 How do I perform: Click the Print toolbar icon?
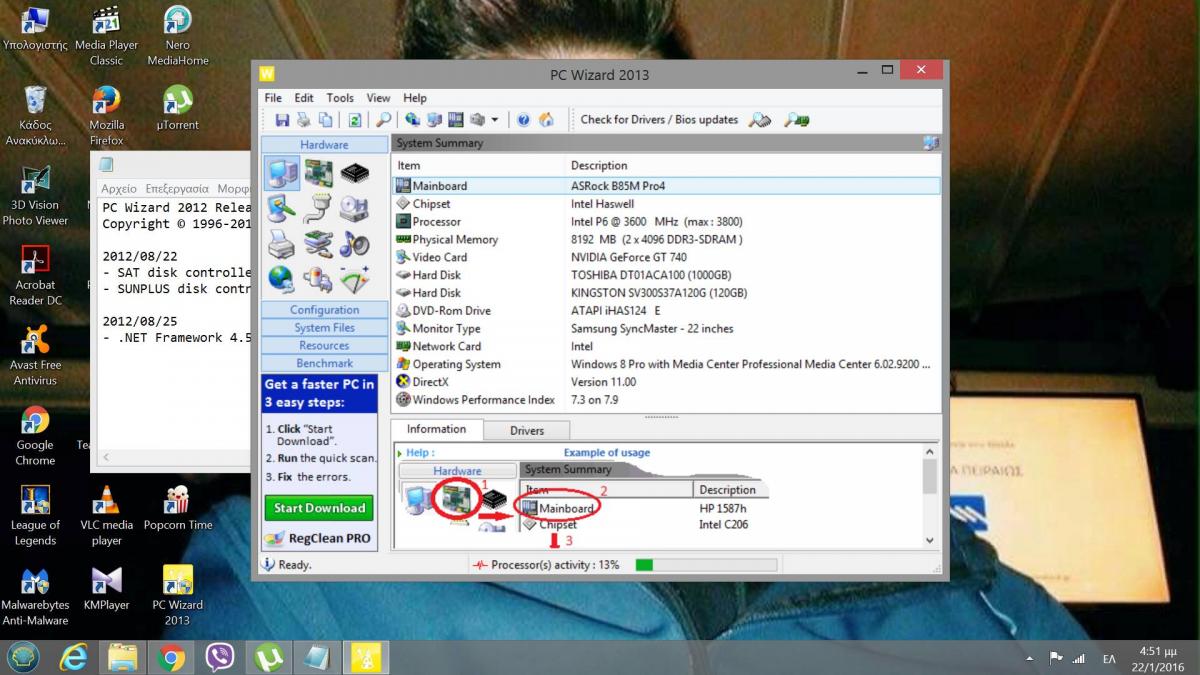click(x=303, y=120)
